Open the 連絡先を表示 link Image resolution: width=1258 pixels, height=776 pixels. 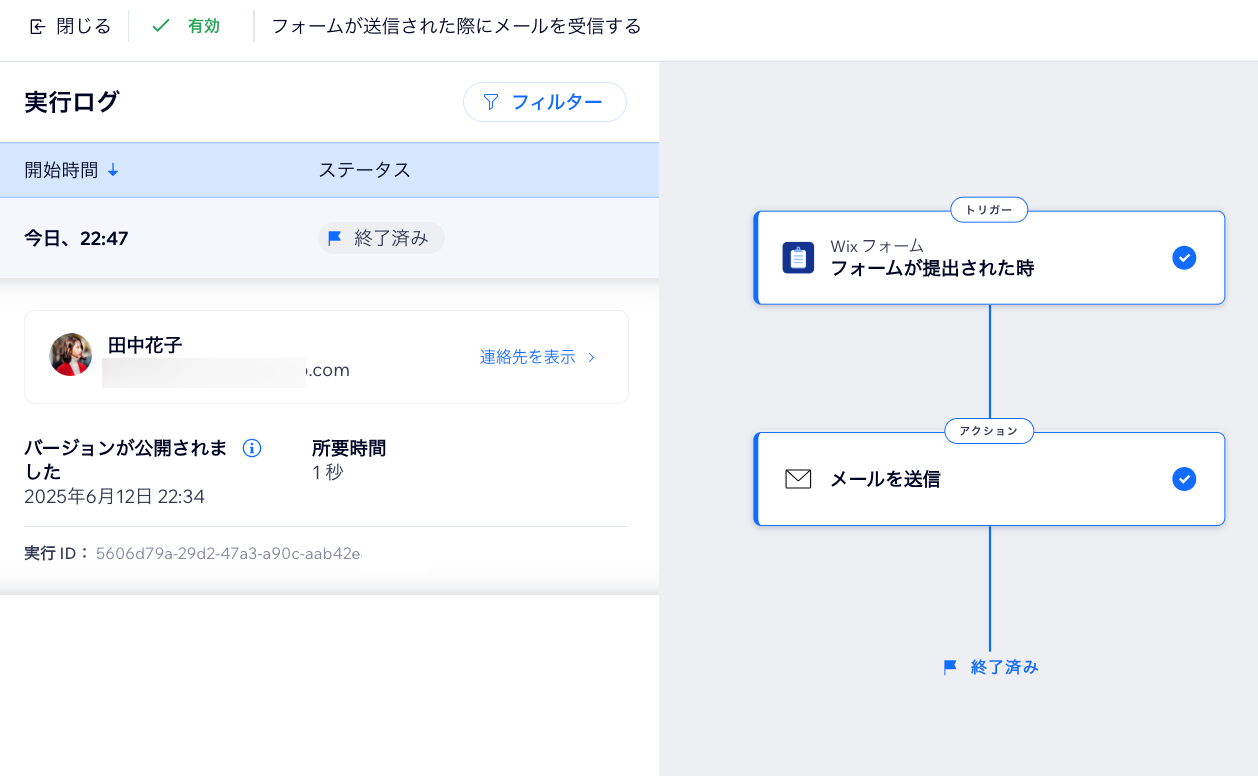click(x=527, y=357)
